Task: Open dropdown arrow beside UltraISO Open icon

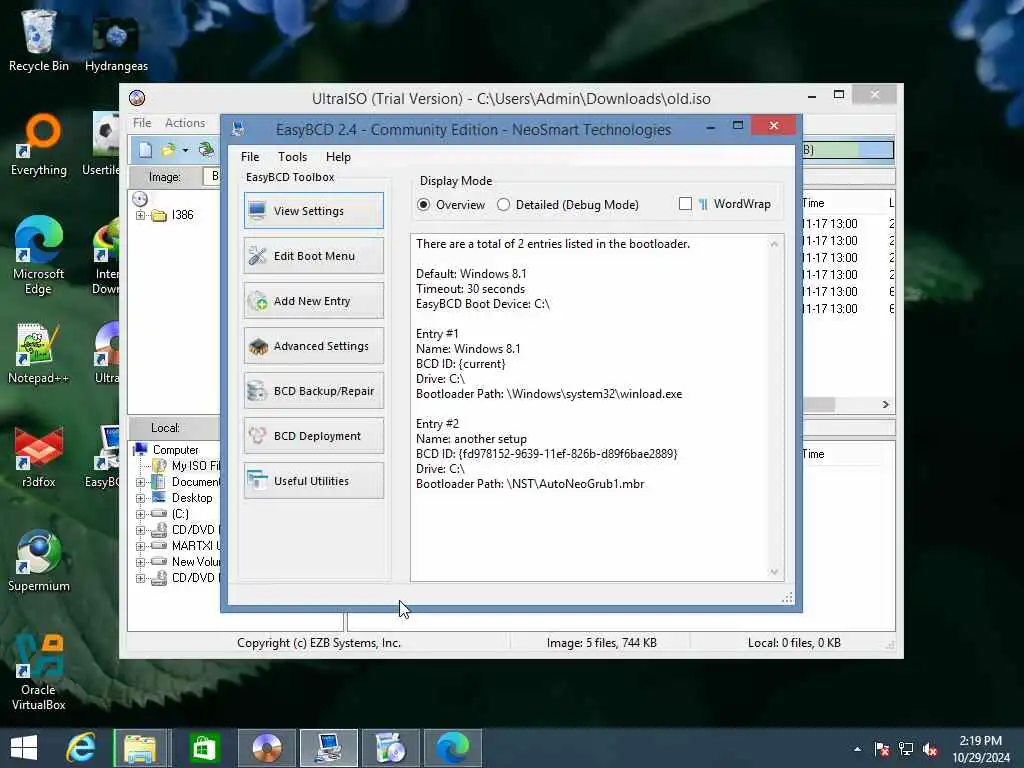Action: 185,151
